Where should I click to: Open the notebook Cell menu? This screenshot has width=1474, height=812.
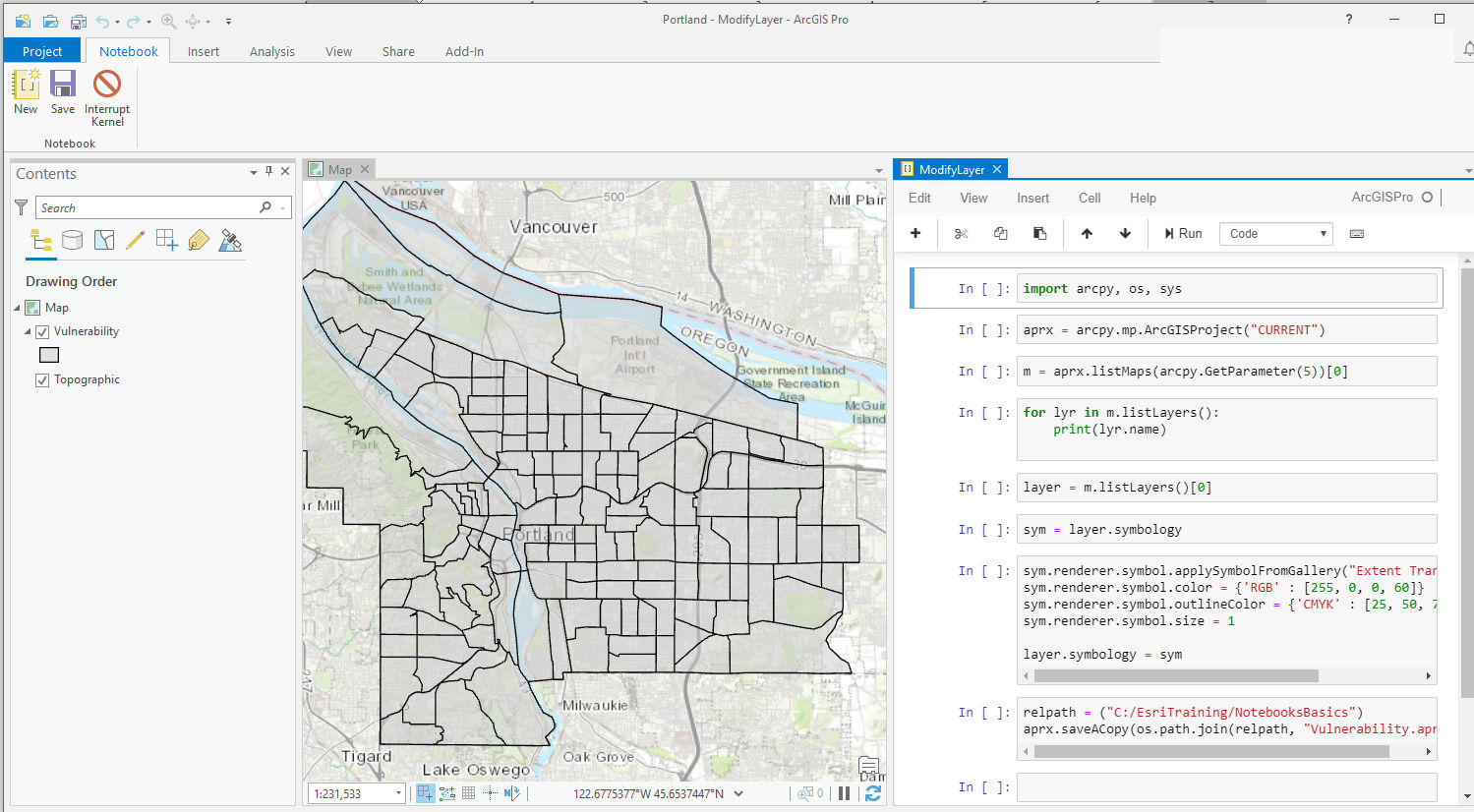click(1089, 198)
